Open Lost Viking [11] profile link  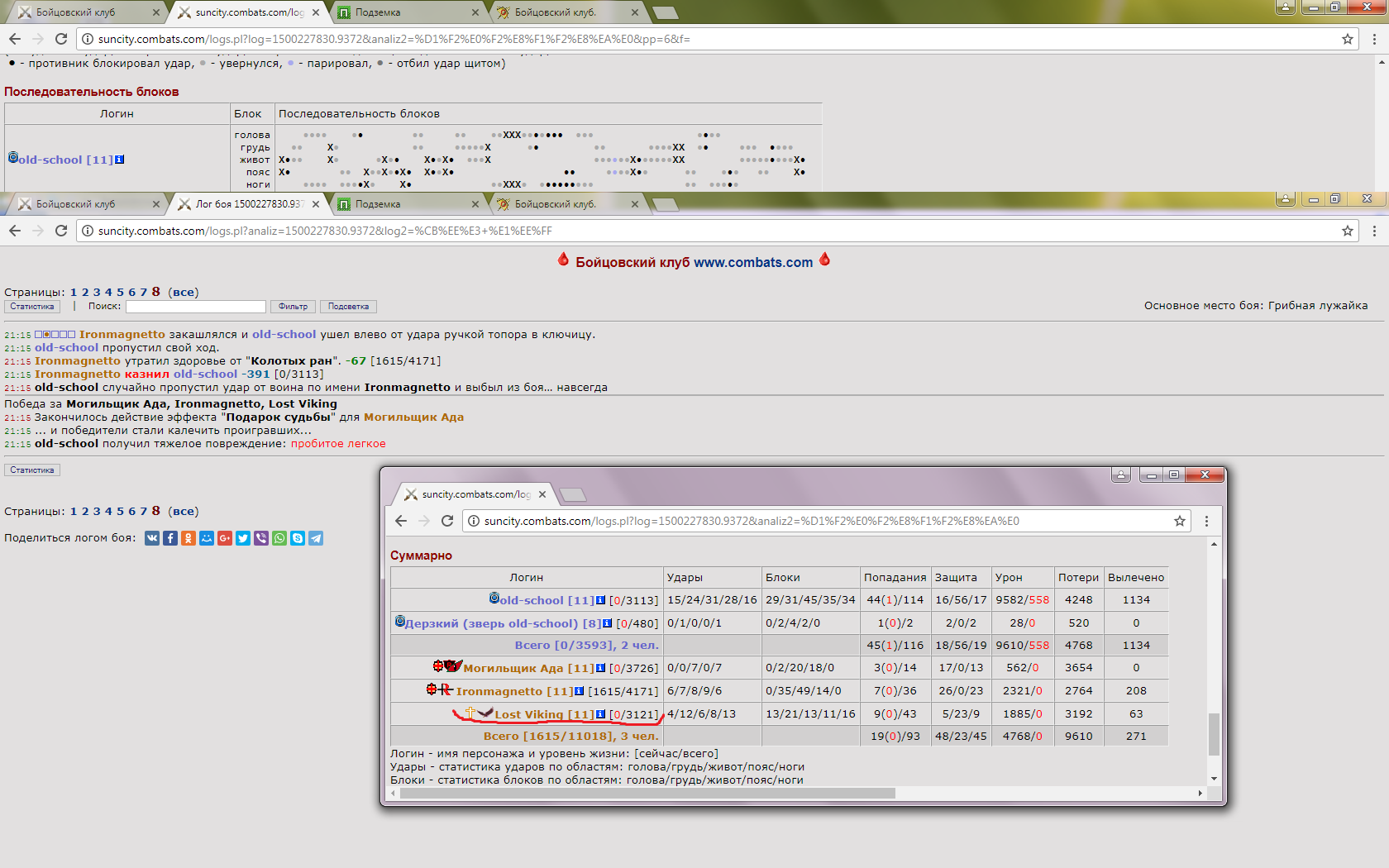click(544, 714)
